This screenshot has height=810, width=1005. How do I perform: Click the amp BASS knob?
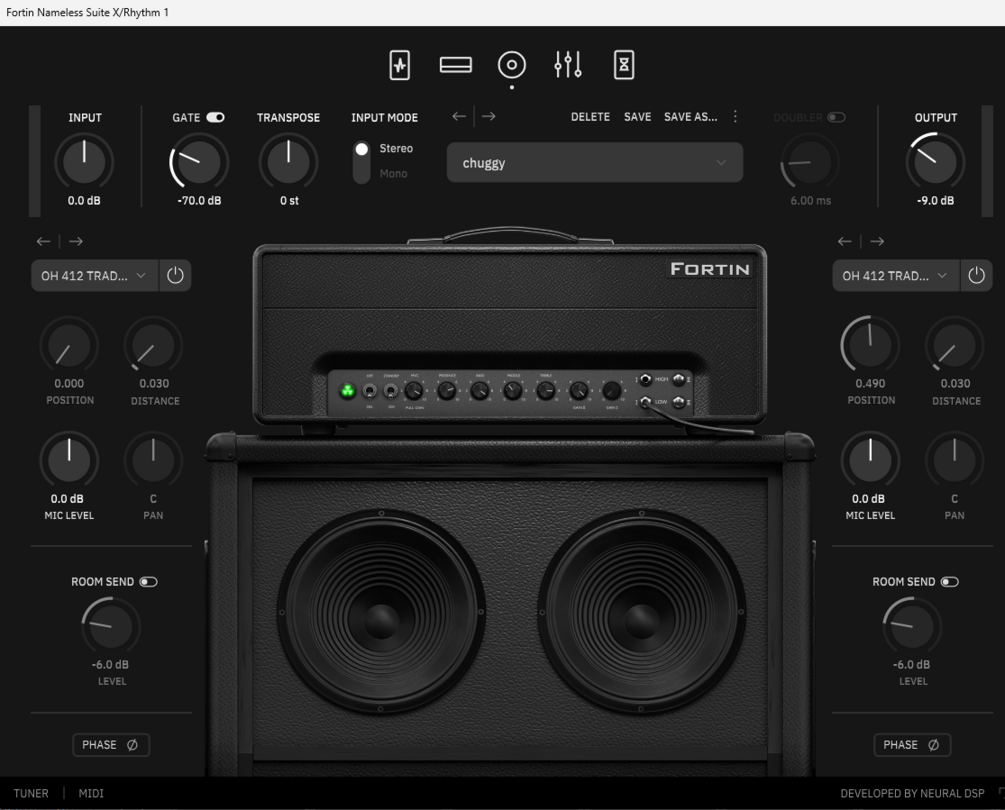pyautogui.click(x=479, y=390)
